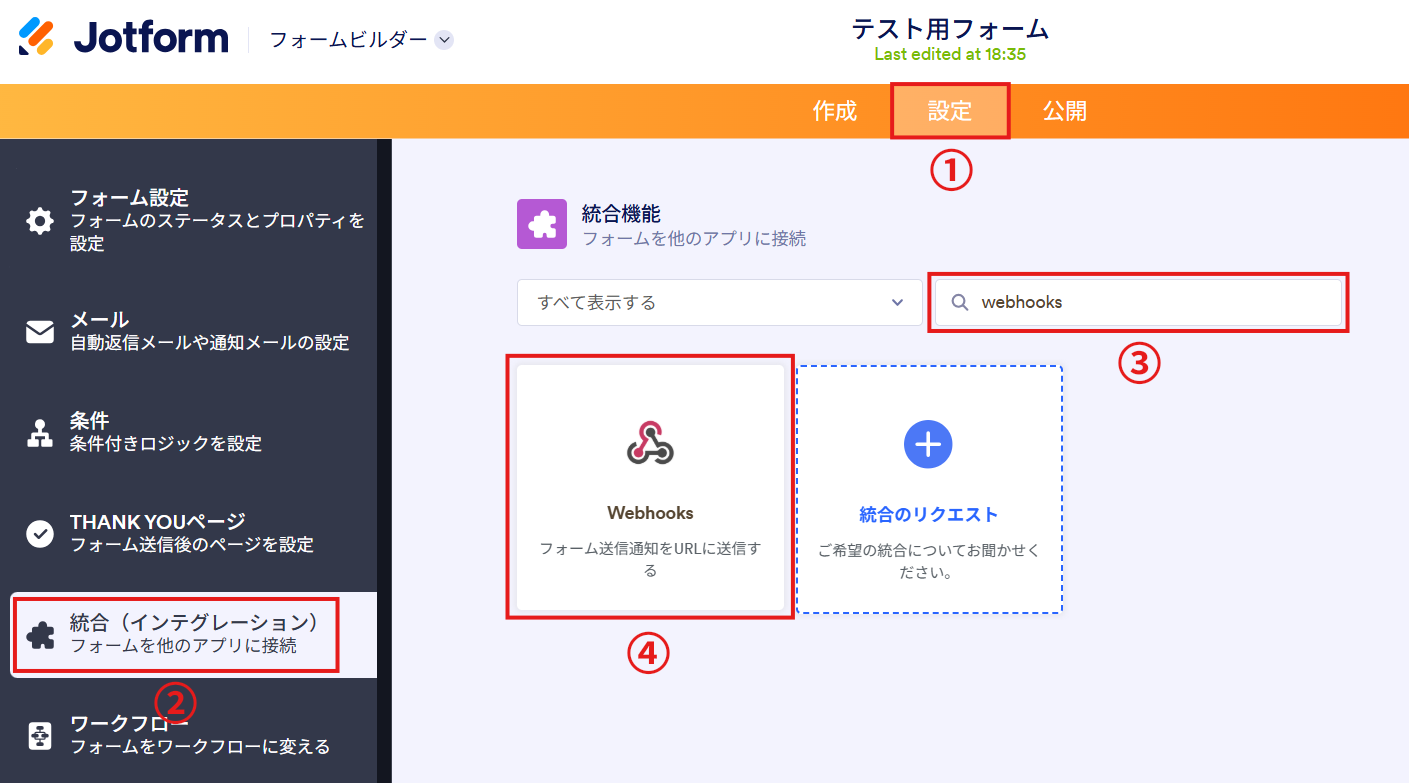Click the Webhooks logo icon

pos(650,443)
